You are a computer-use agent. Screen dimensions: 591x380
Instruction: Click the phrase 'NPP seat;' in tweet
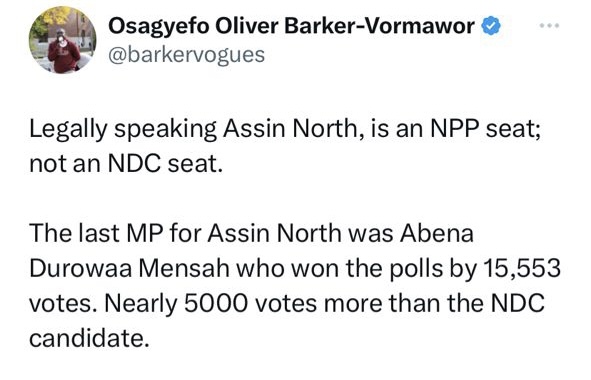(x=486, y=129)
